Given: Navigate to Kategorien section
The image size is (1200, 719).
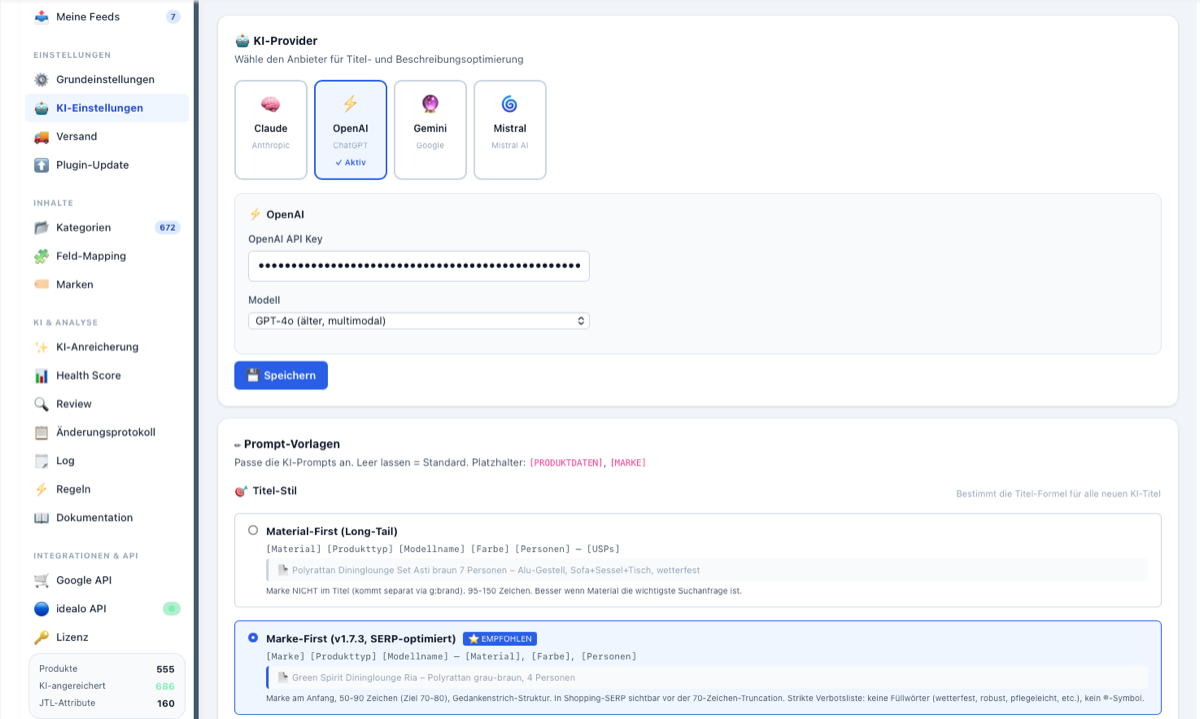Looking at the screenshot, I should click(x=107, y=227).
